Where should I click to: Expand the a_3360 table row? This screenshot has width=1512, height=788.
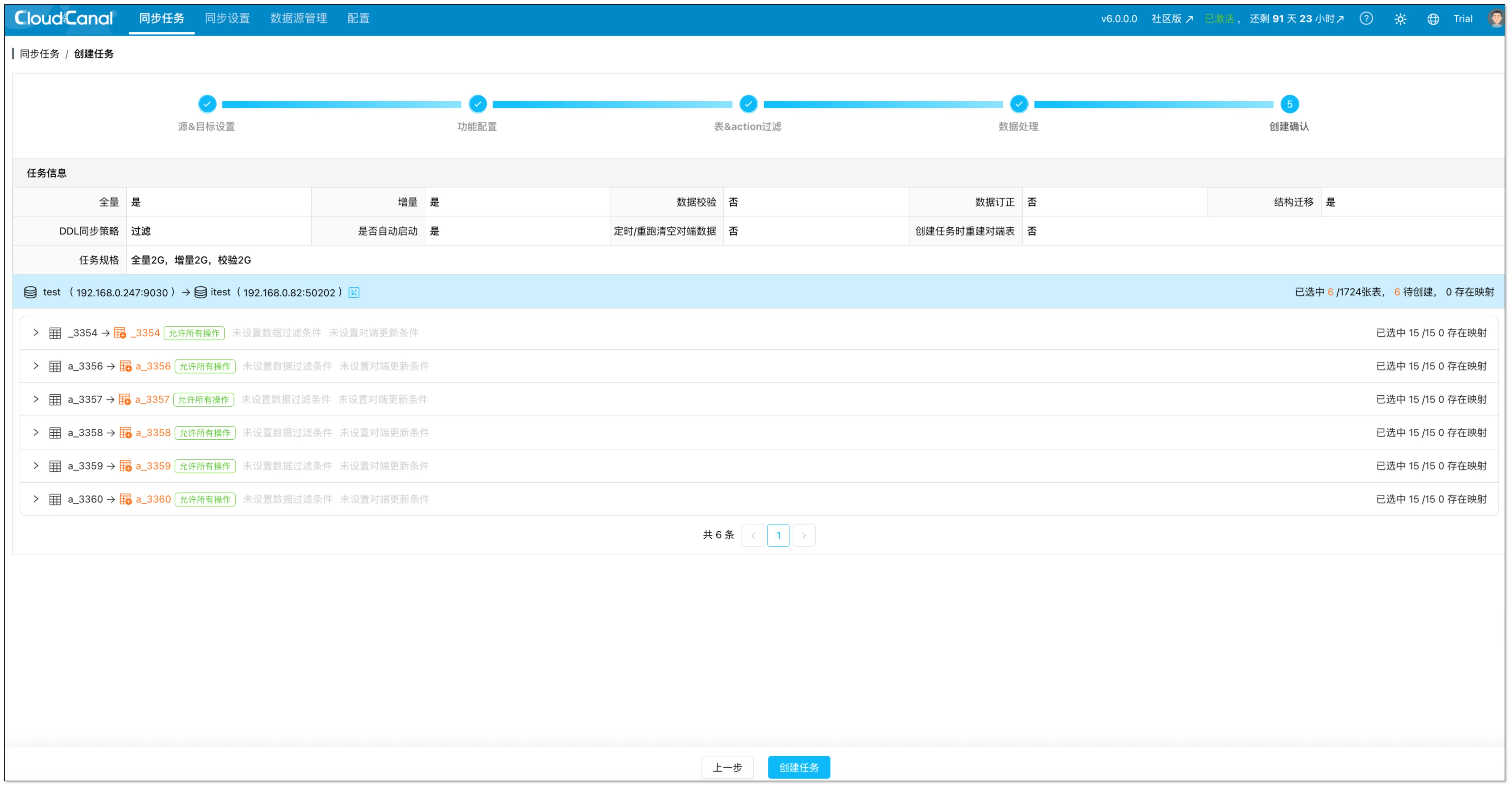point(36,499)
